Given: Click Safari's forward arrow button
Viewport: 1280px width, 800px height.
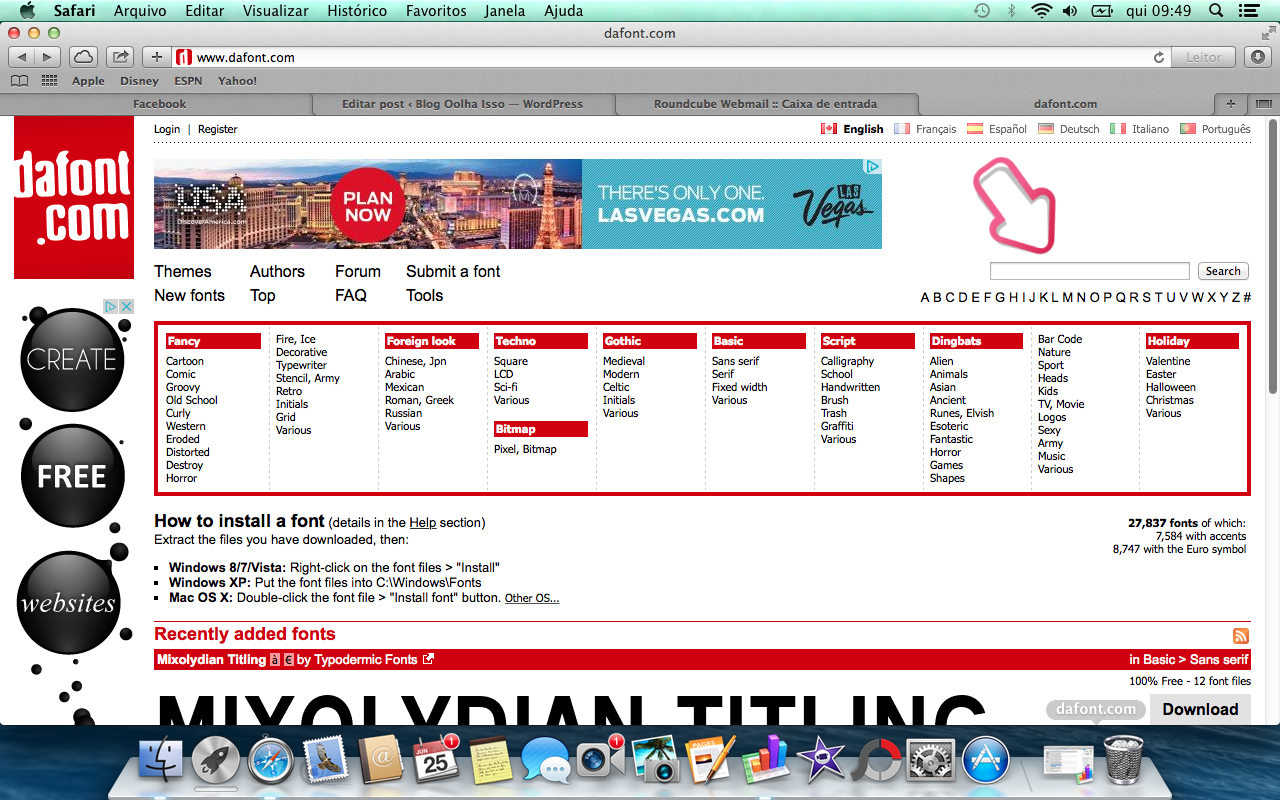Looking at the screenshot, I should click(x=47, y=57).
